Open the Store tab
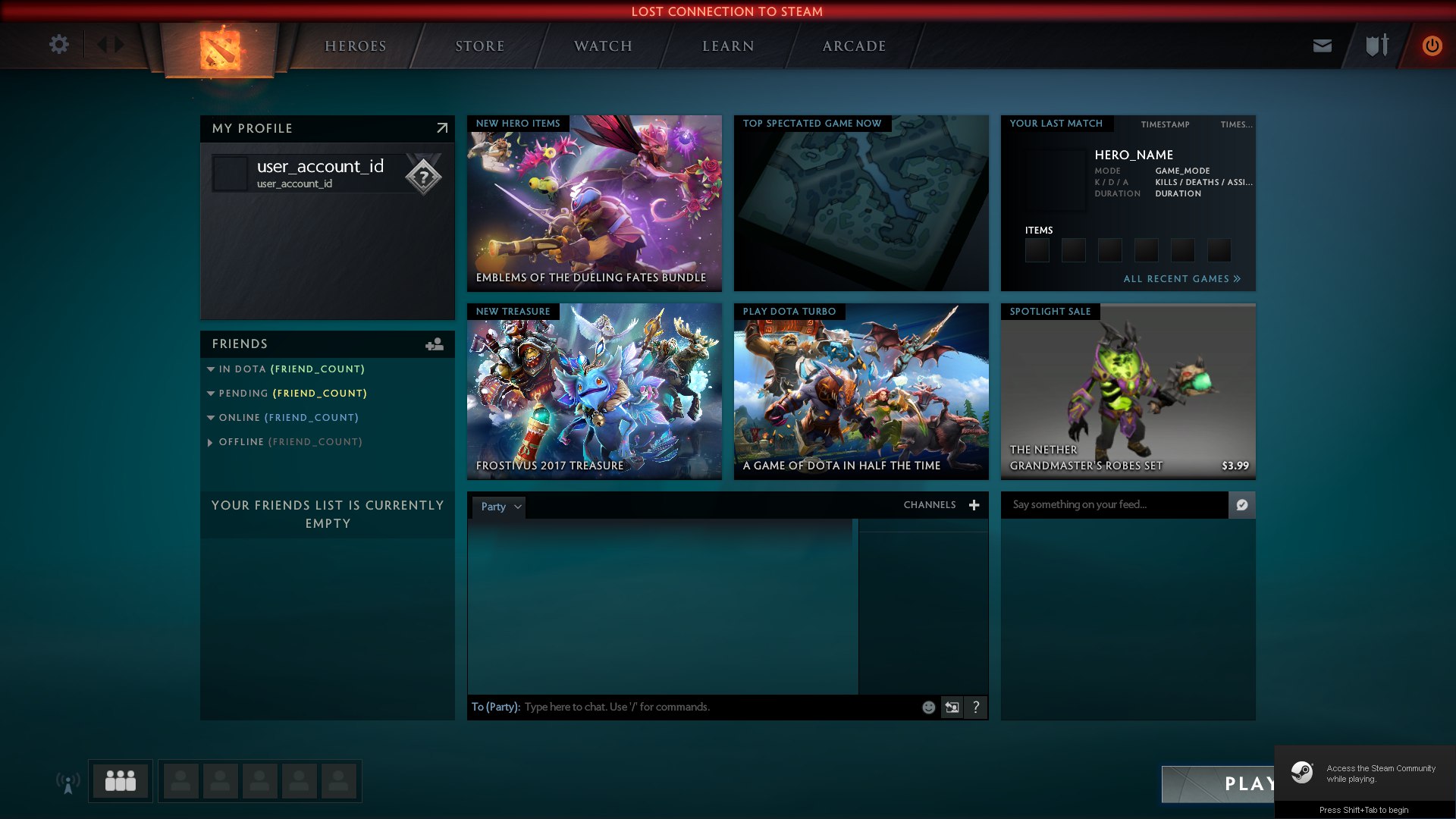 [x=480, y=46]
